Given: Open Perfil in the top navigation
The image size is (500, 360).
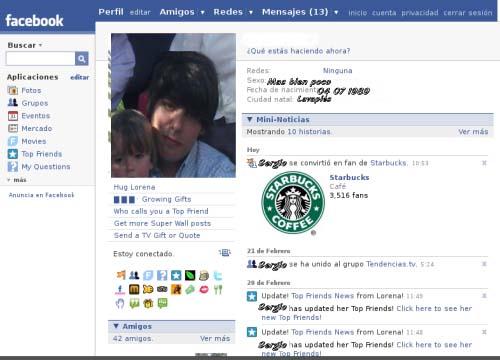Looking at the screenshot, I should (111, 12).
